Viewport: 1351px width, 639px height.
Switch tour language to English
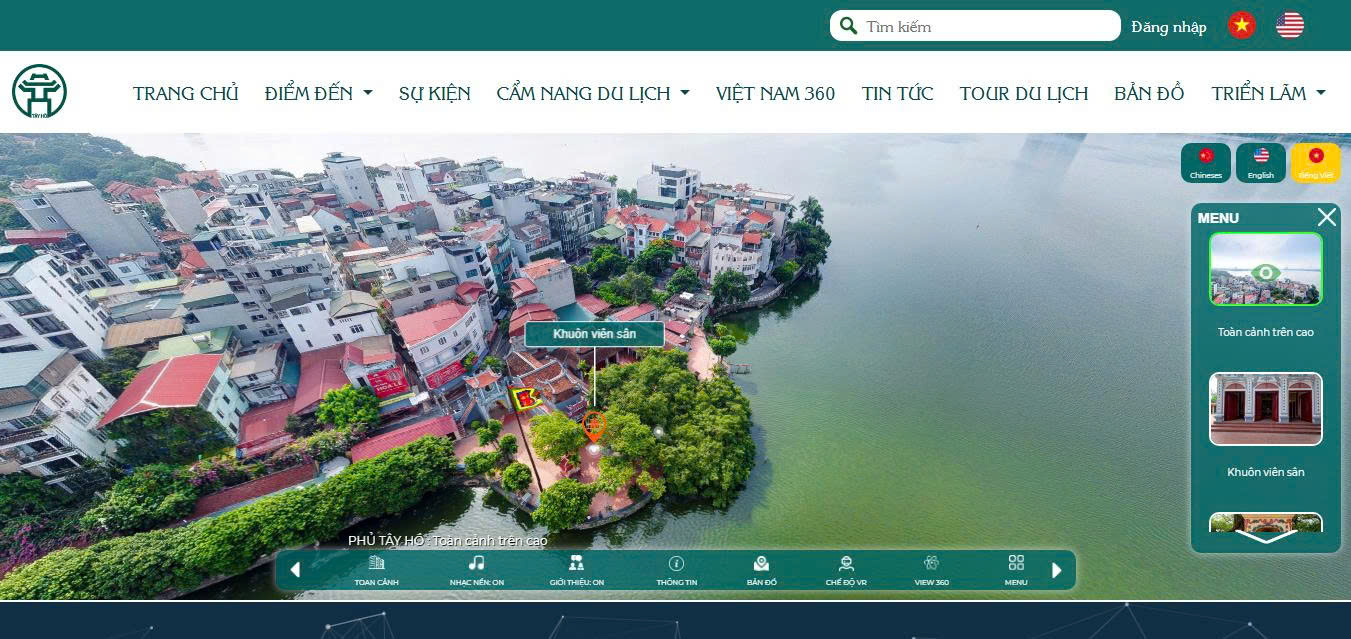tap(1260, 163)
